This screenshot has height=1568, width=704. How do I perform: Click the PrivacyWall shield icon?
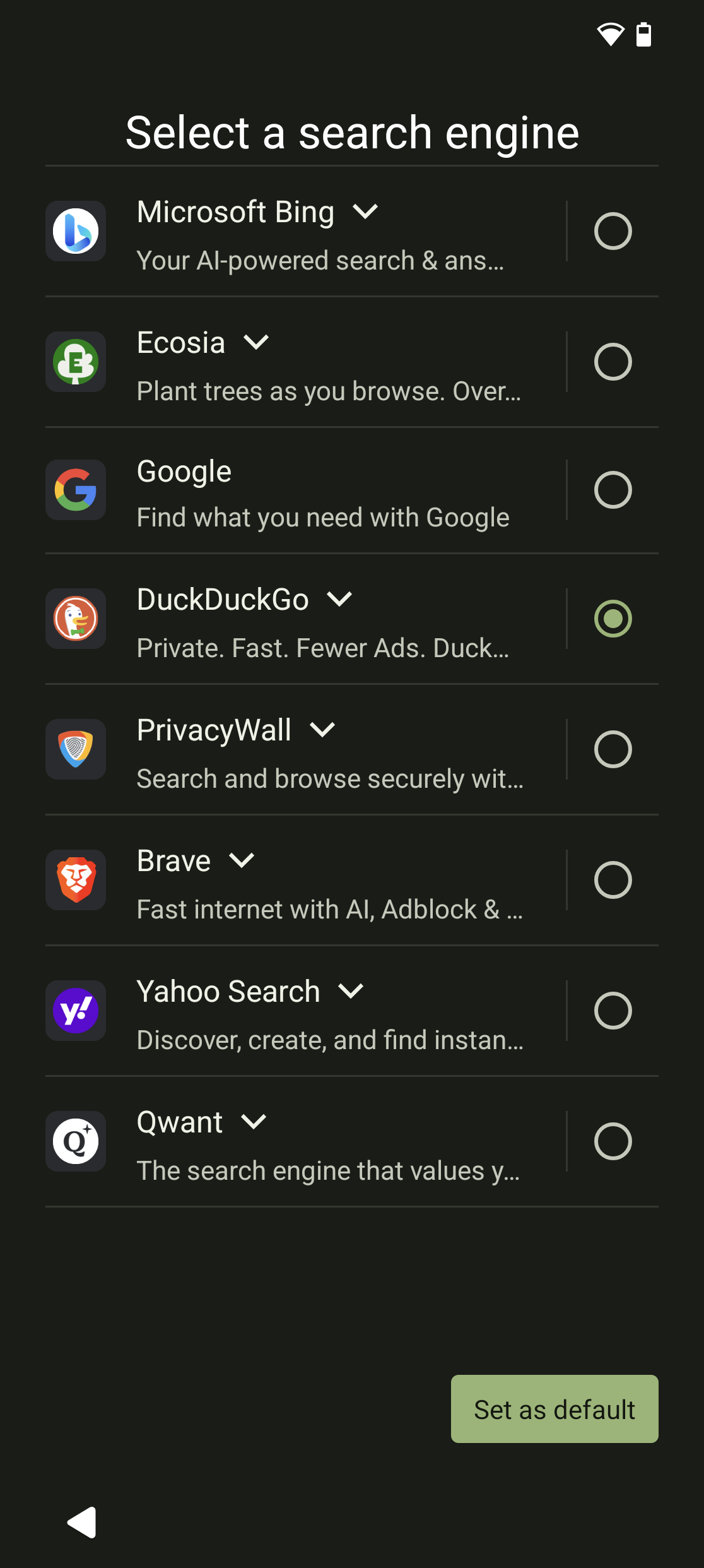[76, 749]
